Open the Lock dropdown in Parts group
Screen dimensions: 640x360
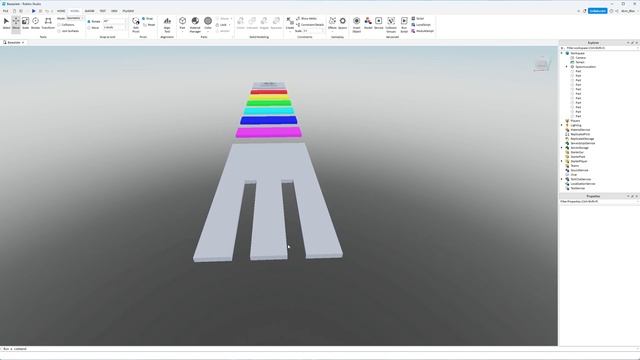[x=223, y=24]
